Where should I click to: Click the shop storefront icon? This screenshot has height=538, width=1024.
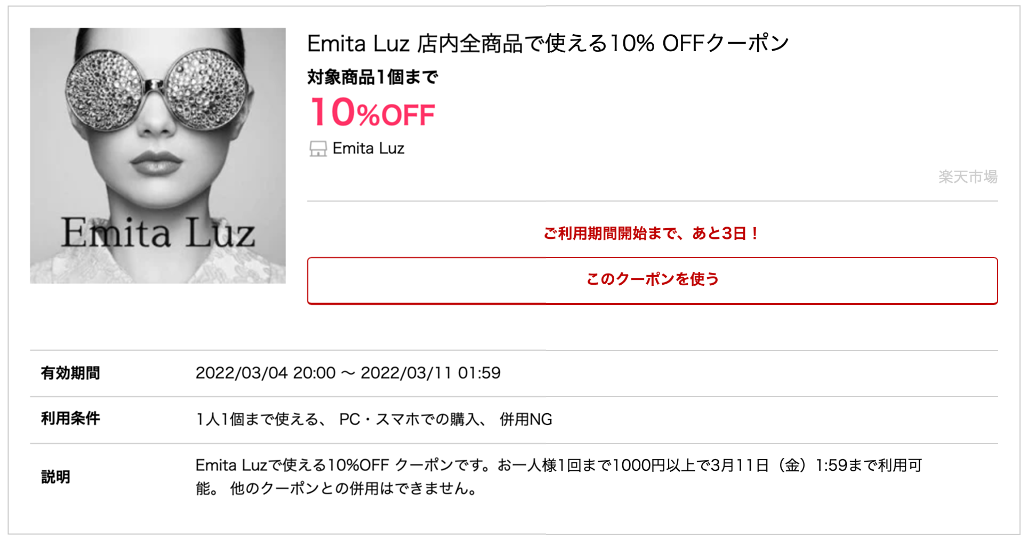(318, 149)
